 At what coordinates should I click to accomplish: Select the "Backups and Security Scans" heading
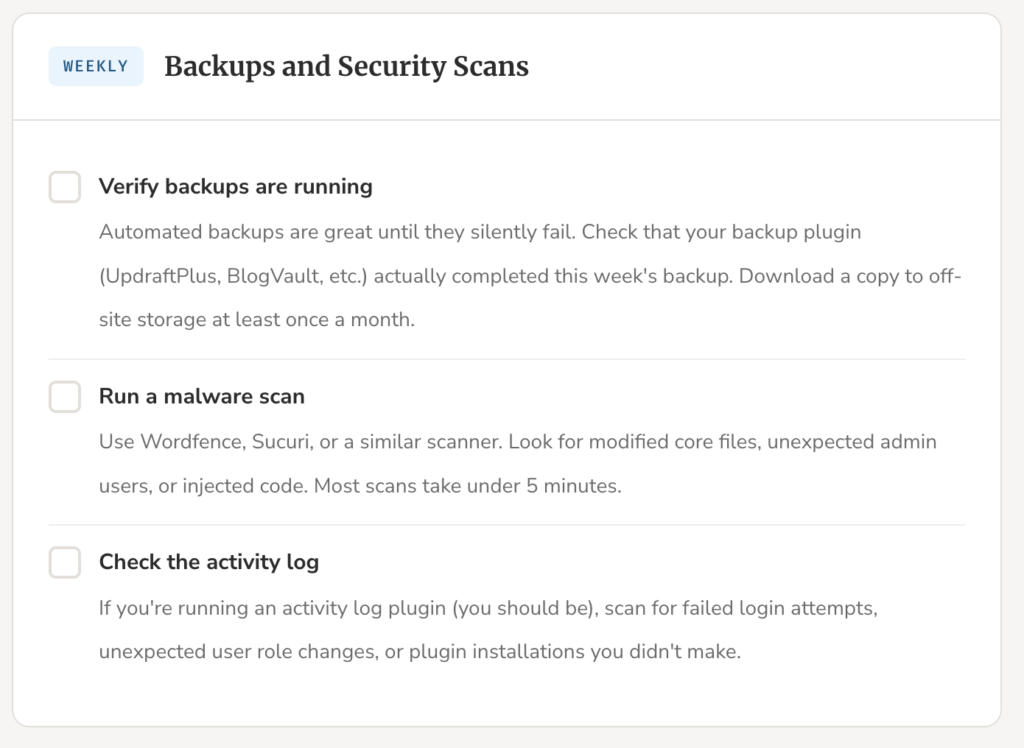[346, 67]
